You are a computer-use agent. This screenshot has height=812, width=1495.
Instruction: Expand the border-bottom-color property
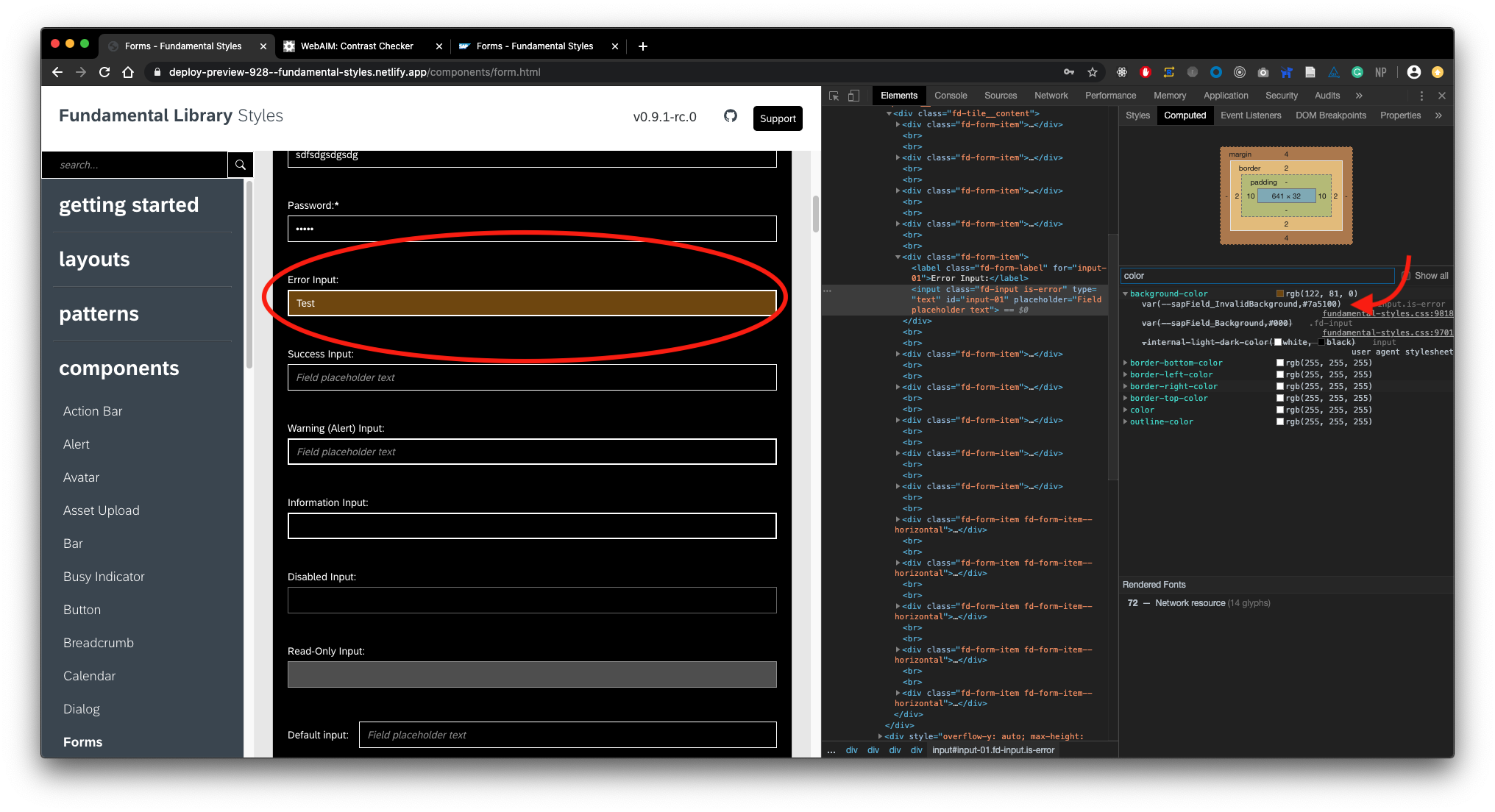point(1126,362)
